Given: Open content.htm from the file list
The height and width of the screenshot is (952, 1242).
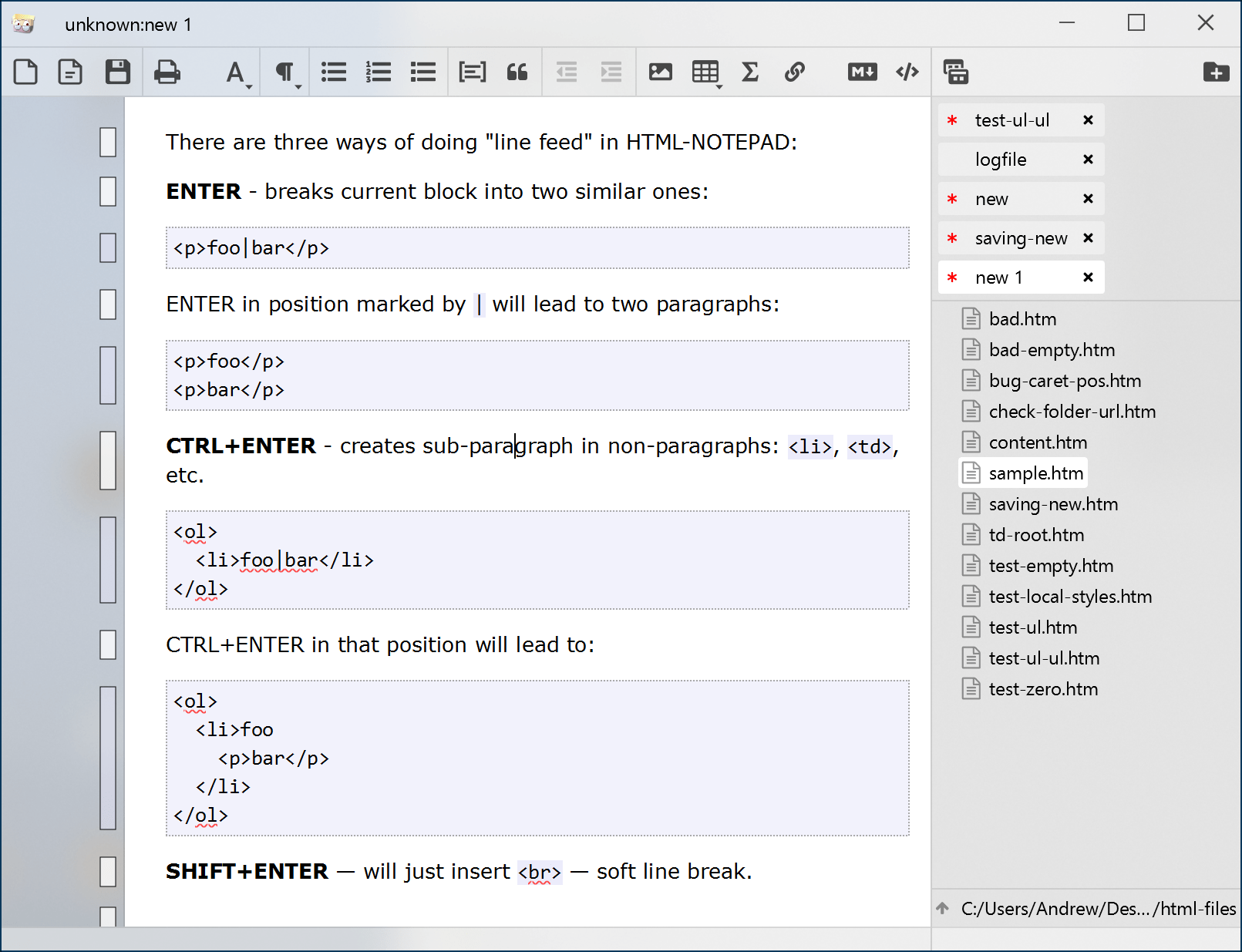Looking at the screenshot, I should tap(1037, 442).
